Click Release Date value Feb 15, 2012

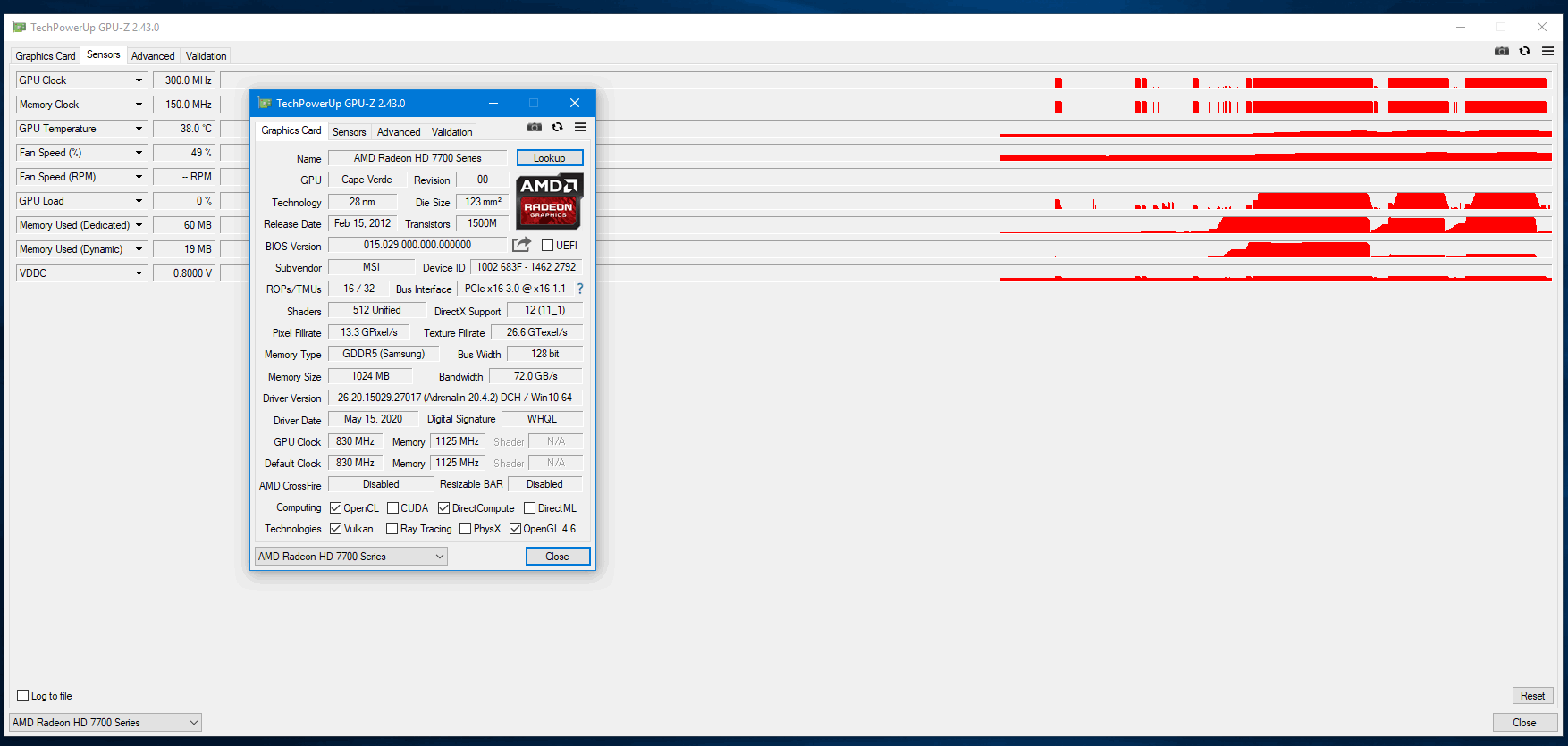coord(362,223)
